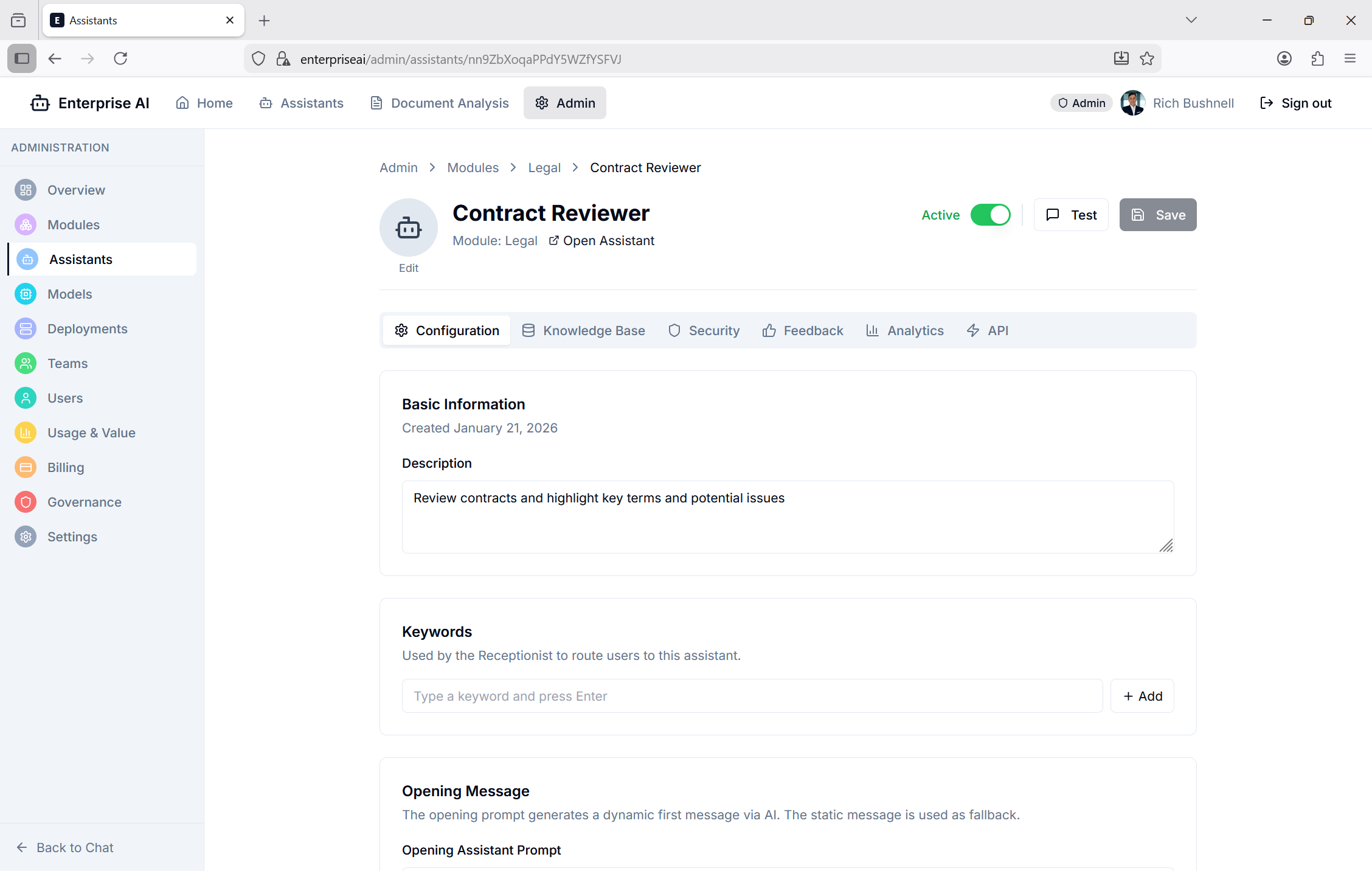Switch to the Knowledge Base tab
Image resolution: width=1372 pixels, height=871 pixels.
[583, 330]
